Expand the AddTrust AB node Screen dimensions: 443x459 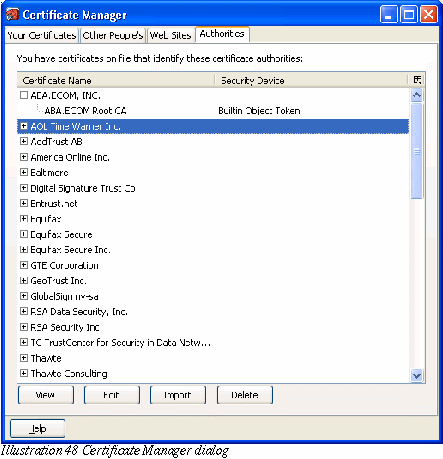24,141
